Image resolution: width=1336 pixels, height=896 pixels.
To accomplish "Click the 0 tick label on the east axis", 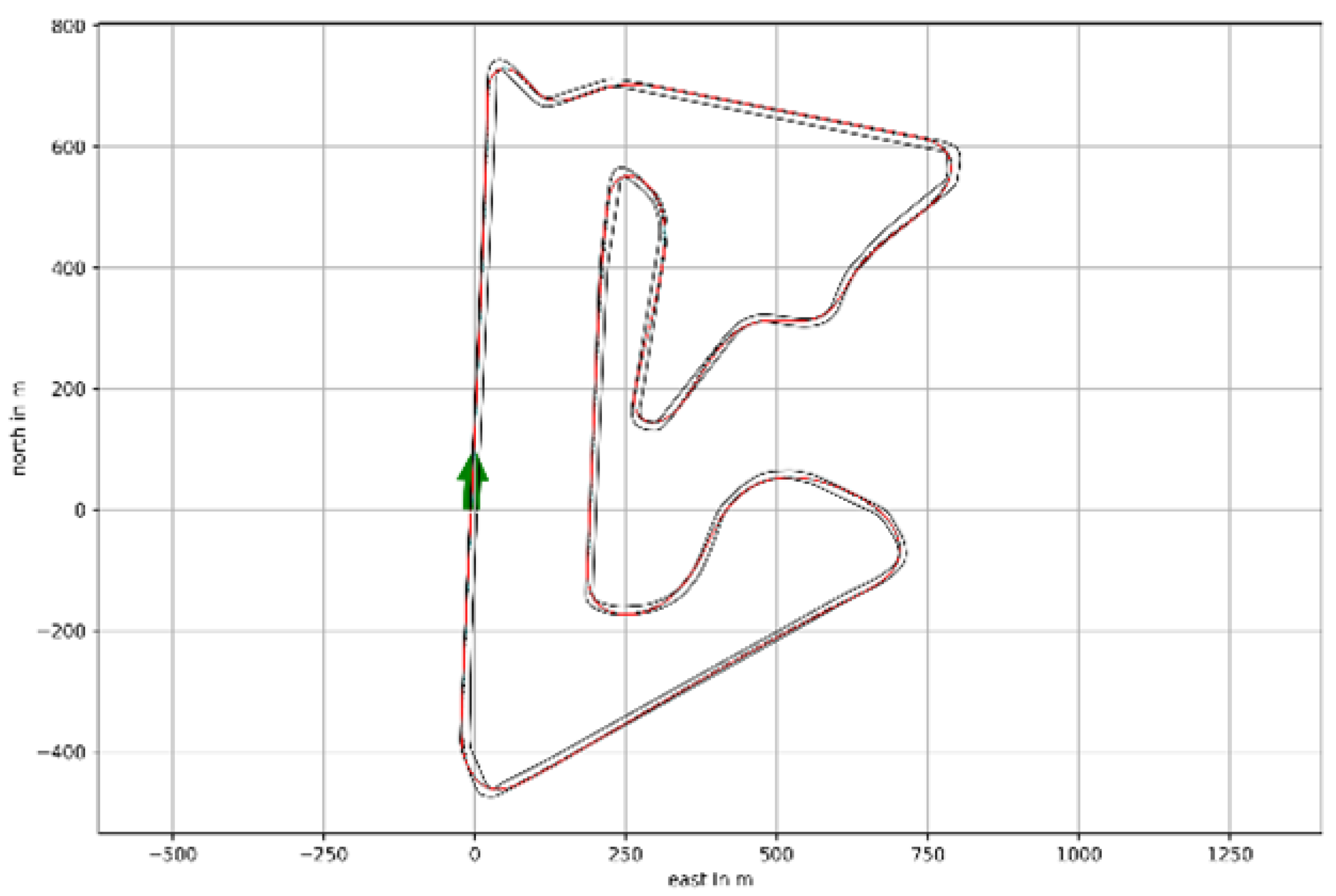I will (474, 855).
